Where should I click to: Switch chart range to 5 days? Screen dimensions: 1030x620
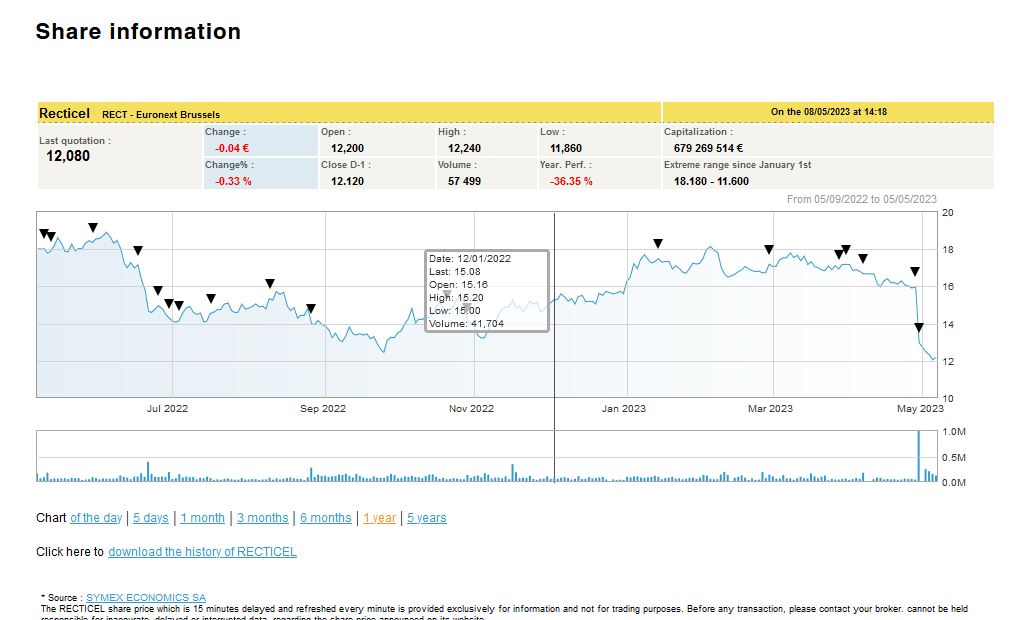tap(151, 518)
